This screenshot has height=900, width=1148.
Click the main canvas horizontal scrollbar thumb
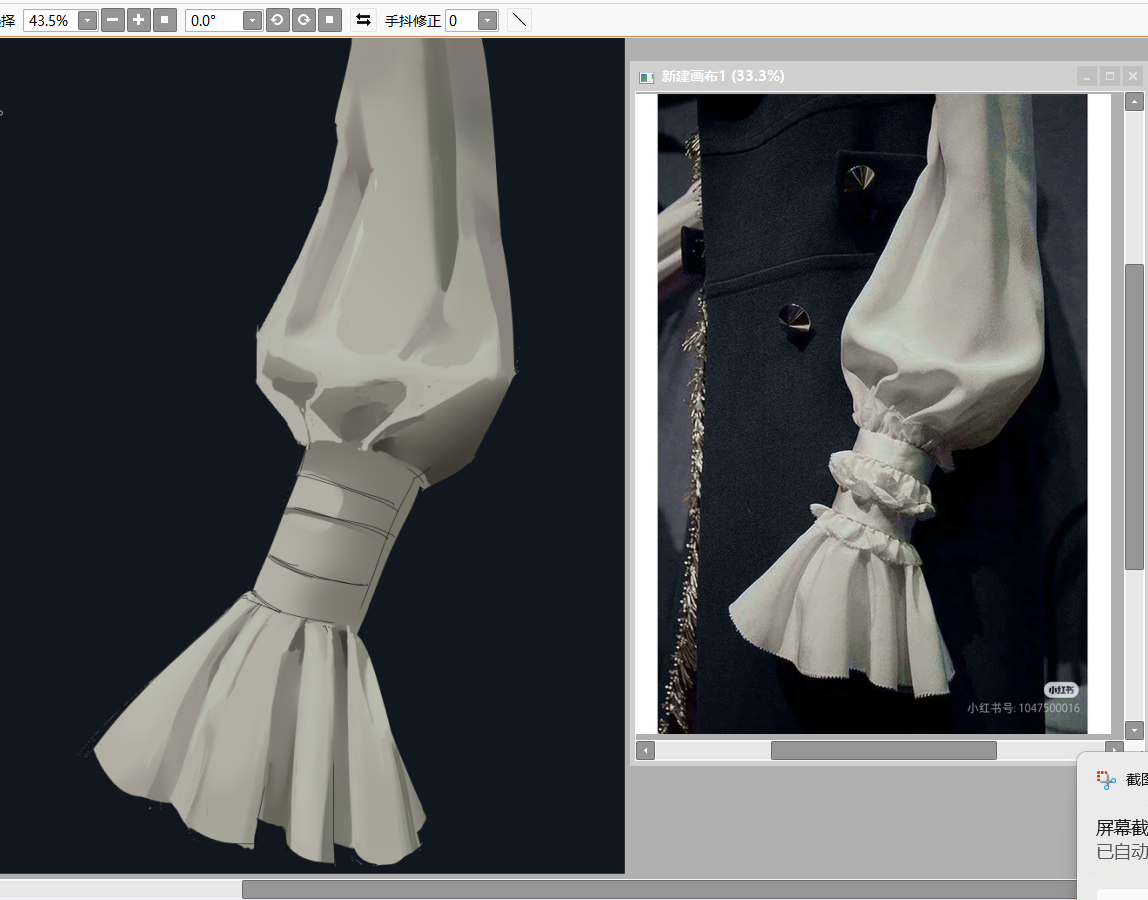(x=650, y=889)
